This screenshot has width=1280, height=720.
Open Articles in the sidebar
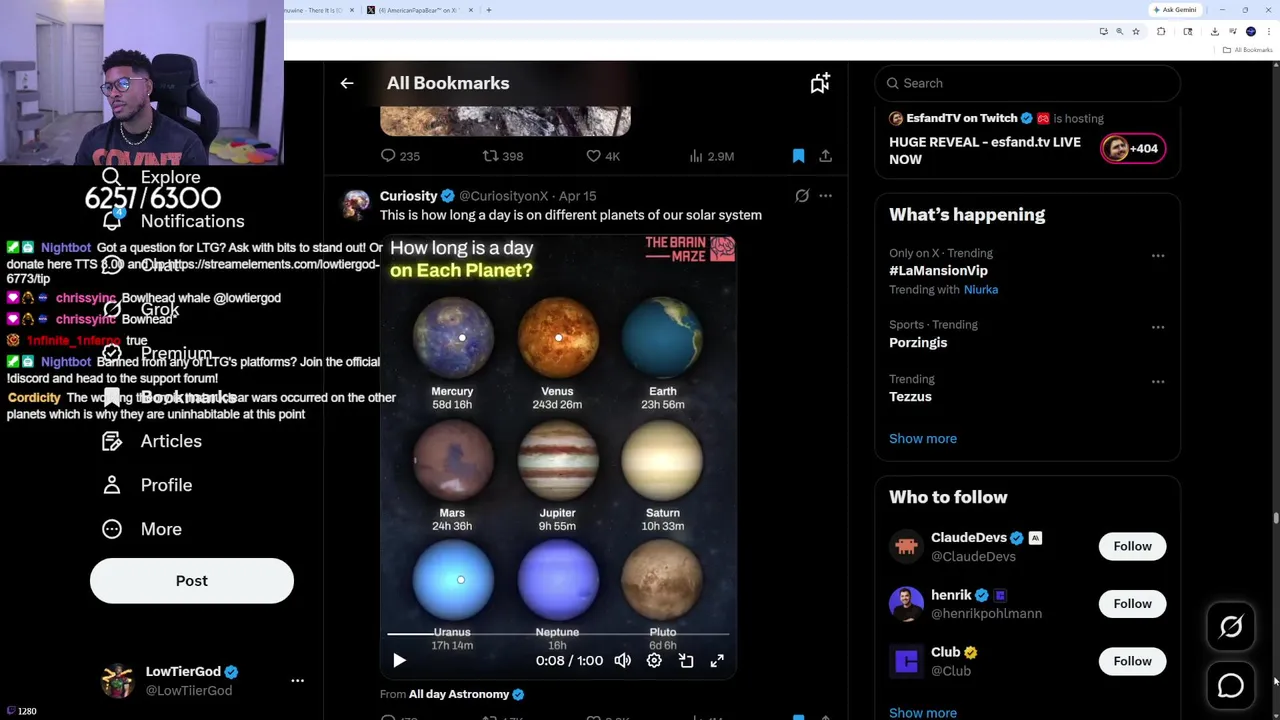(152, 441)
